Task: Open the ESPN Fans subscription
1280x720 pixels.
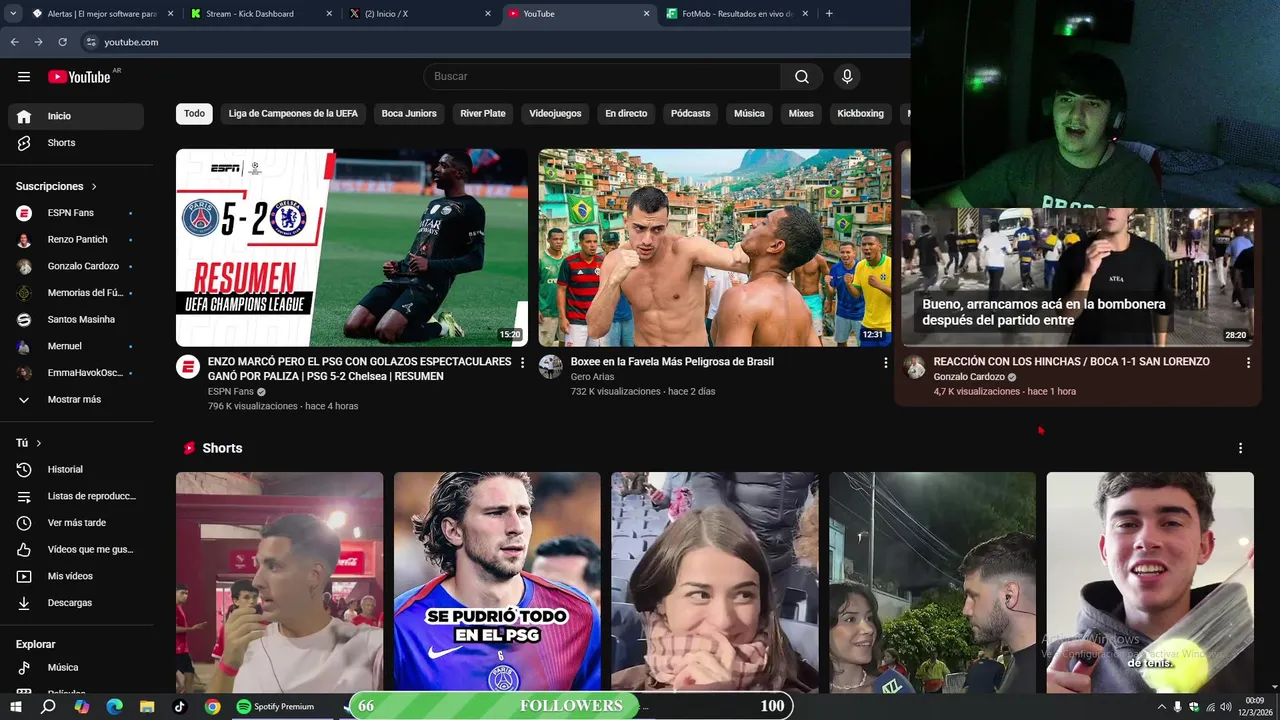Action: (x=76, y=213)
